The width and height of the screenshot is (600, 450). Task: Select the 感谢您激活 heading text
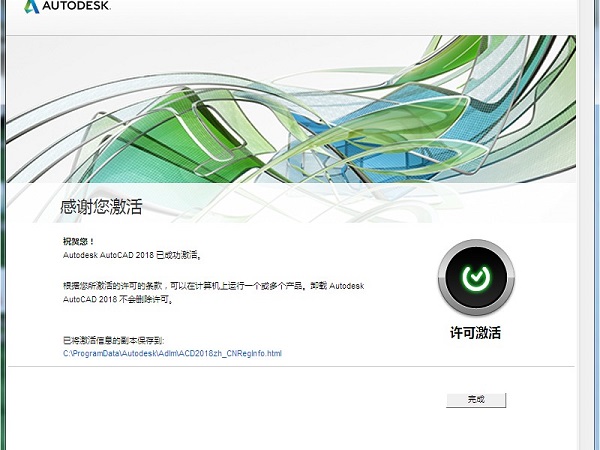tap(101, 207)
